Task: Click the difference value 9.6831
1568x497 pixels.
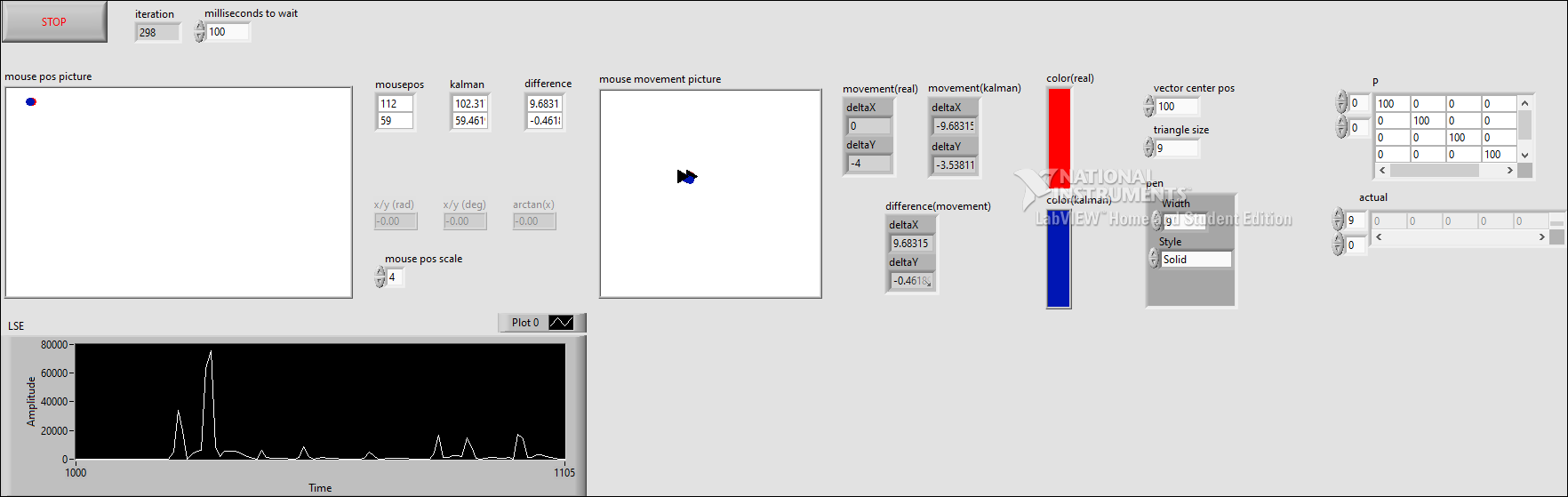Action: click(x=545, y=104)
